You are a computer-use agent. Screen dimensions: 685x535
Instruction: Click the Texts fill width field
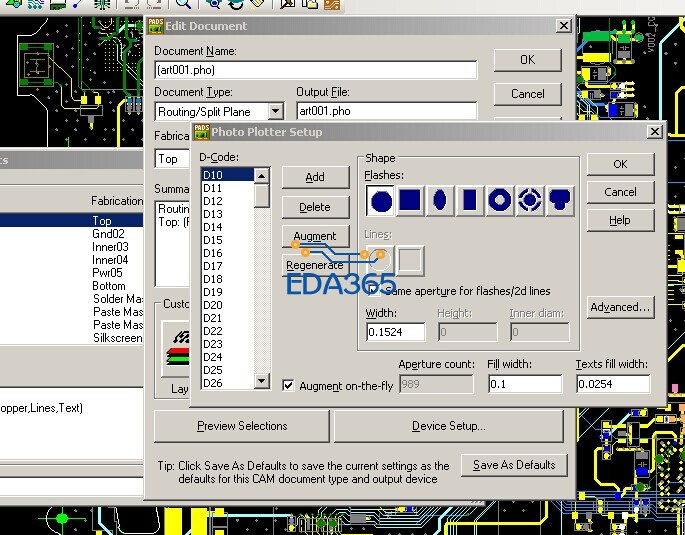point(612,384)
